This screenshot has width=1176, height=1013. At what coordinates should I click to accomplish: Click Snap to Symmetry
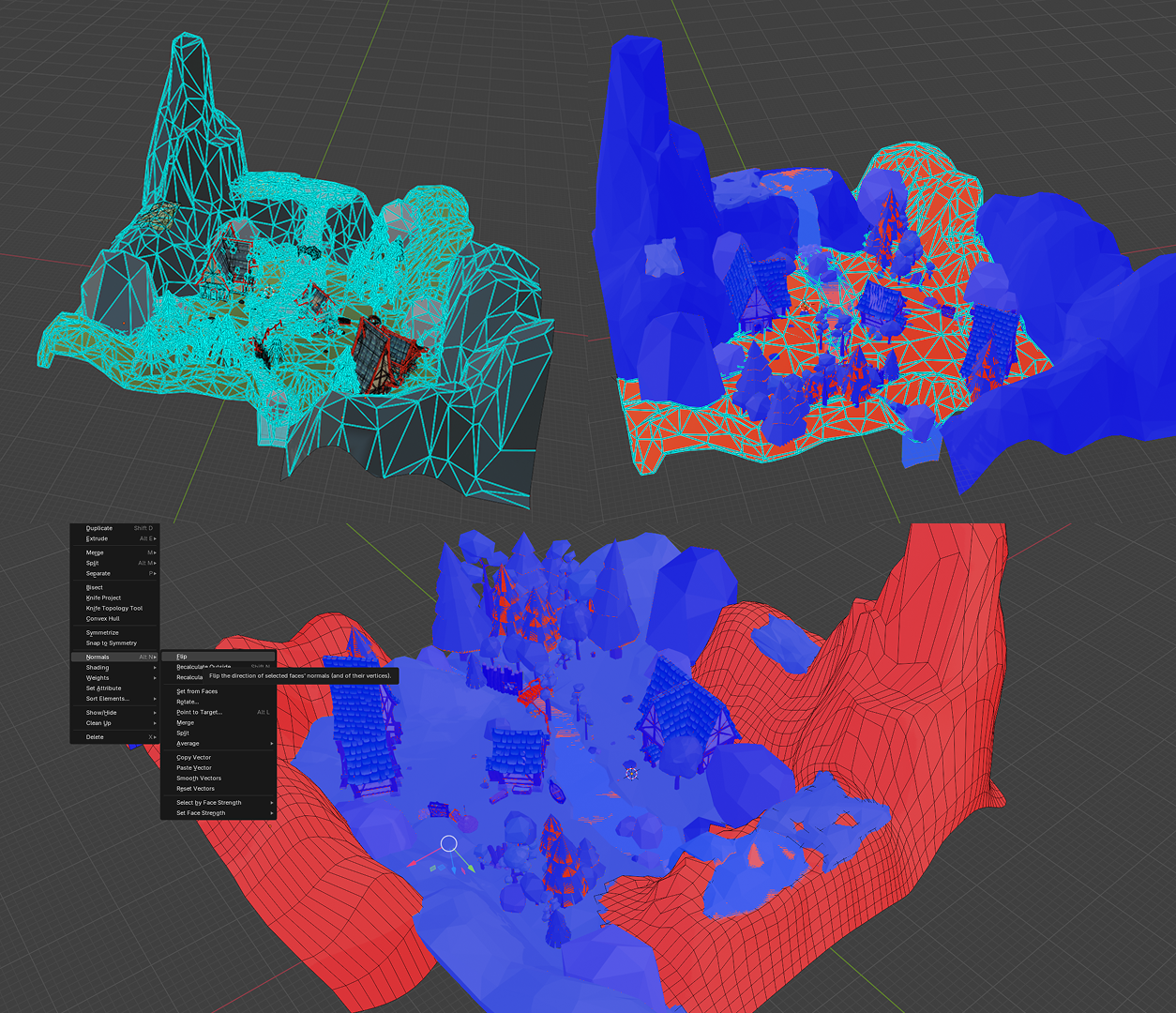(x=111, y=643)
